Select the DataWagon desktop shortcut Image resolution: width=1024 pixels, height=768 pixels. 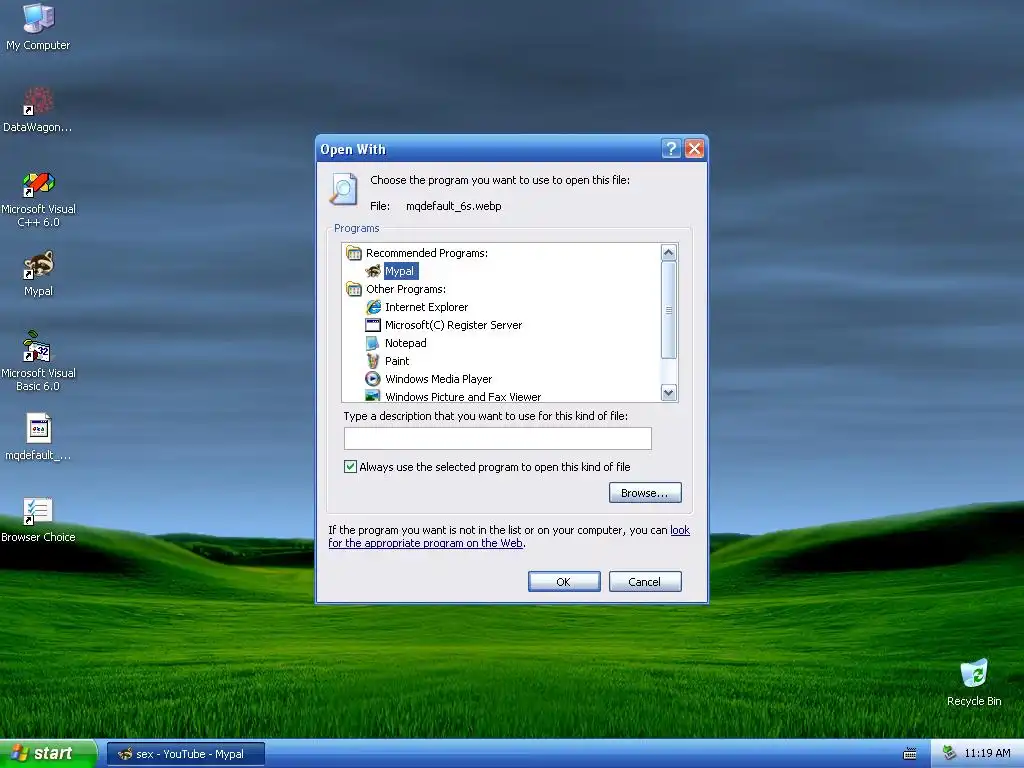click(38, 109)
